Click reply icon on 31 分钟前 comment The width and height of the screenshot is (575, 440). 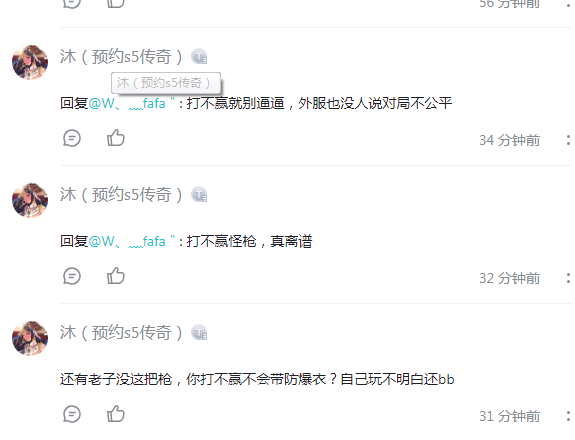coord(72,414)
